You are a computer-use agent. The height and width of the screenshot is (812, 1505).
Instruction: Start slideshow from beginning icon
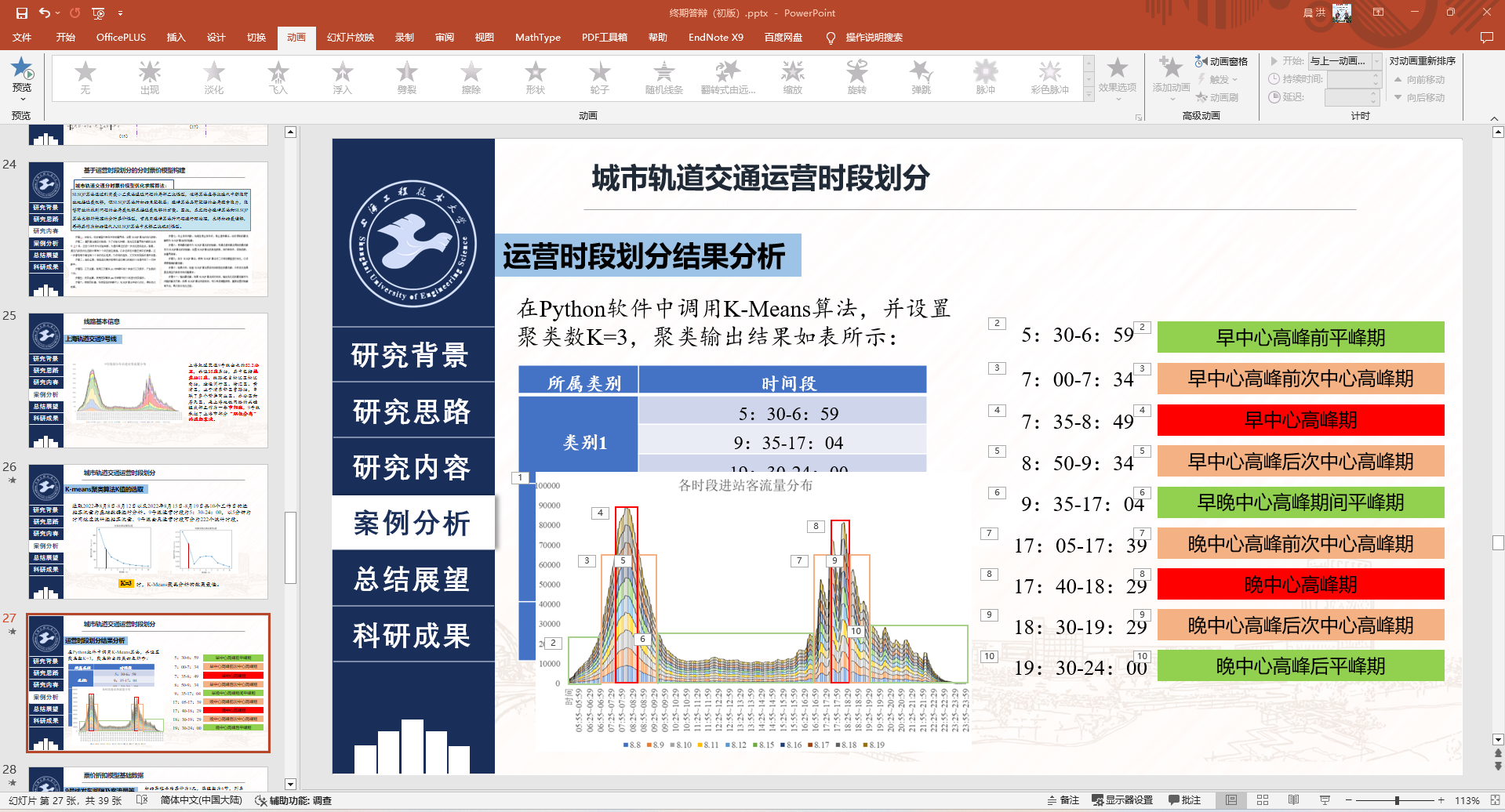pyautogui.click(x=98, y=13)
